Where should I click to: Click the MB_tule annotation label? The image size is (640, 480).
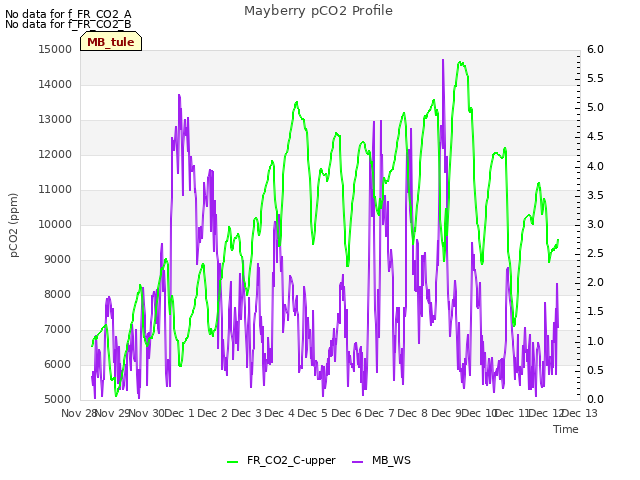111,42
